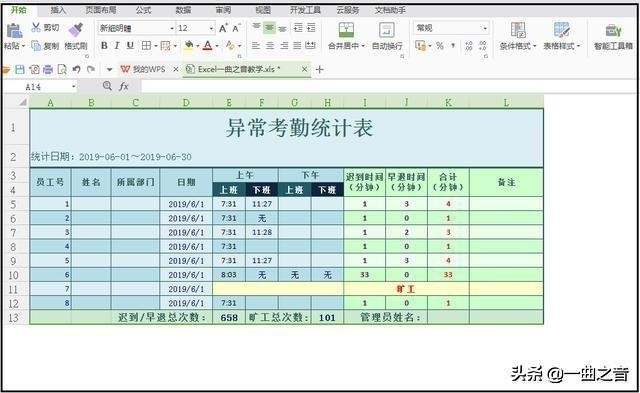Align cell content to top

click(256, 27)
